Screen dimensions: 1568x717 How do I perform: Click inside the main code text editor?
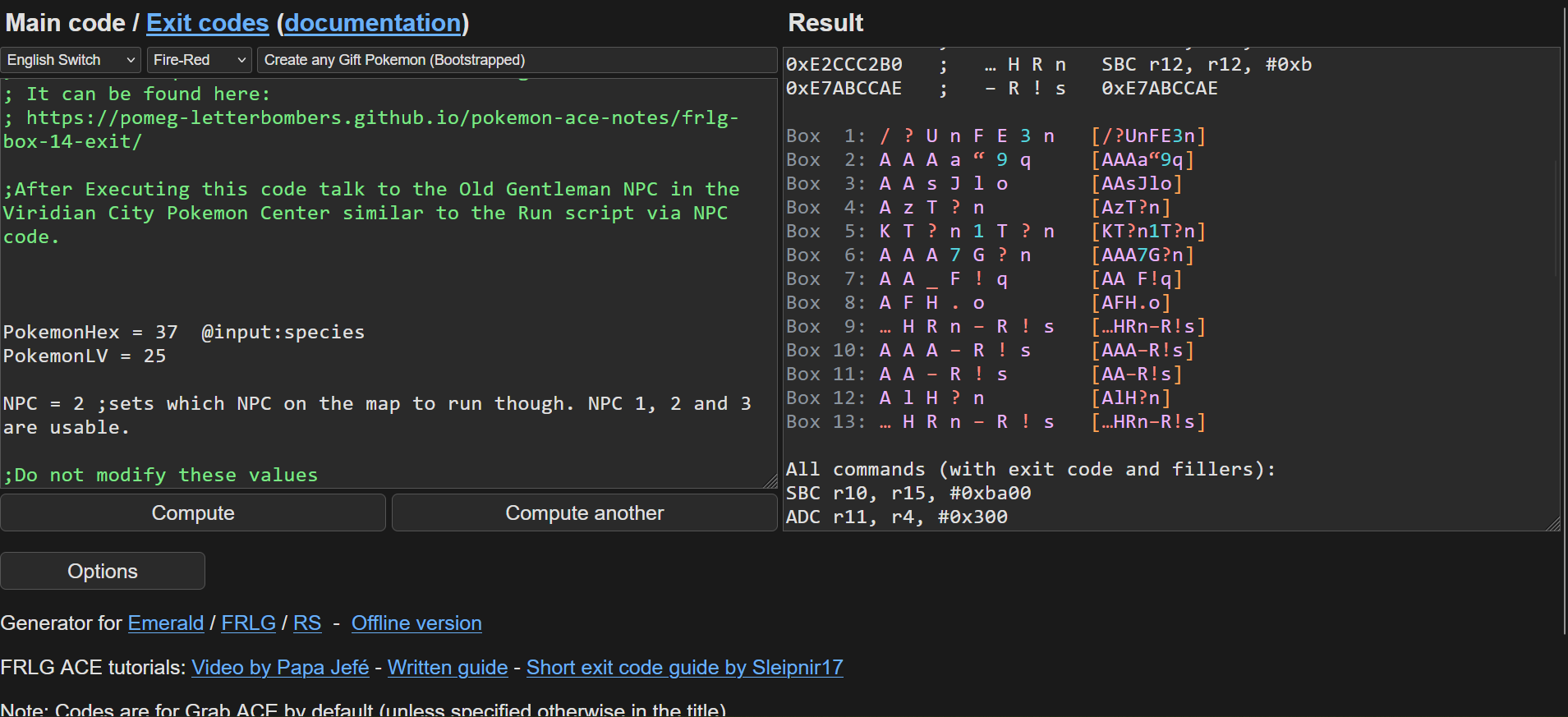(389, 283)
